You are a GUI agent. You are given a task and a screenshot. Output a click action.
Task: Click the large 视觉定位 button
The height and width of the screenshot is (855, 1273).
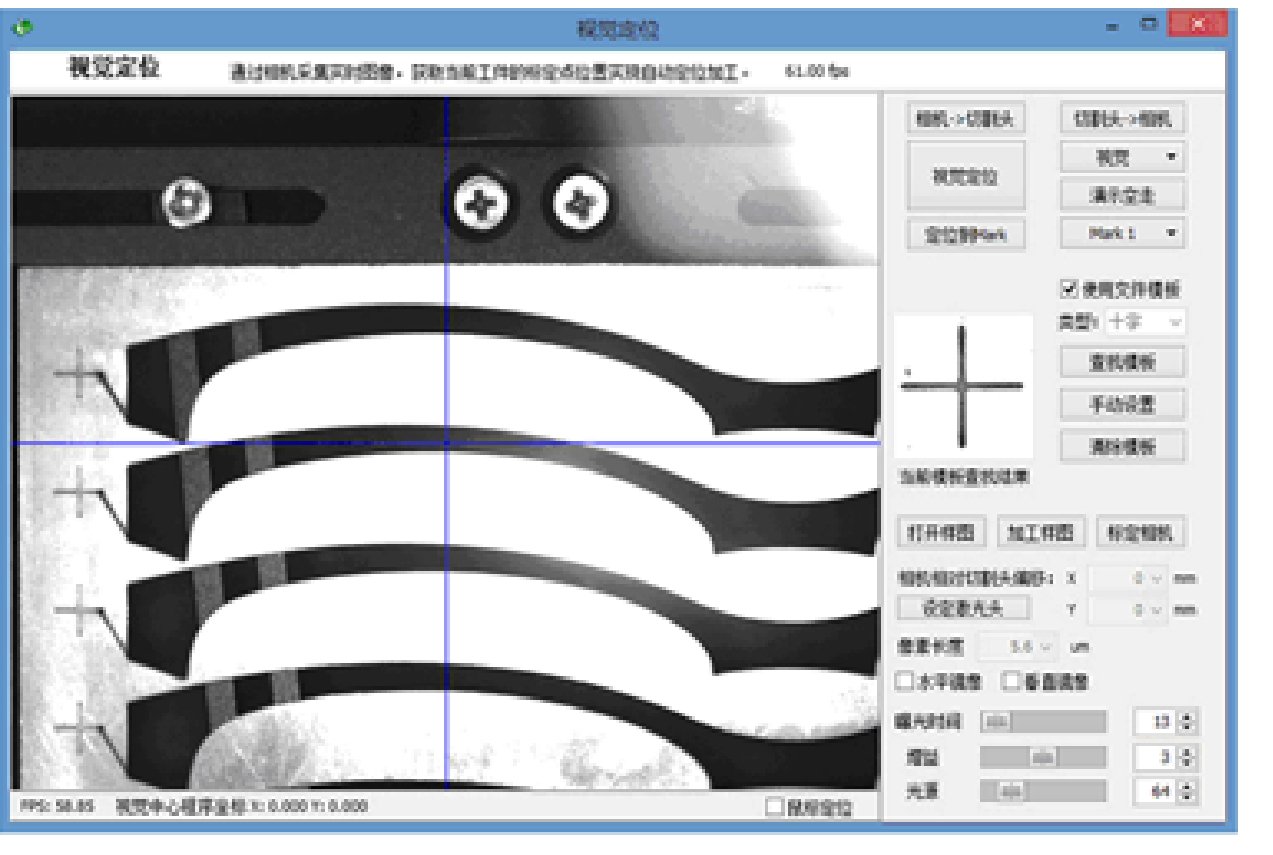(965, 177)
